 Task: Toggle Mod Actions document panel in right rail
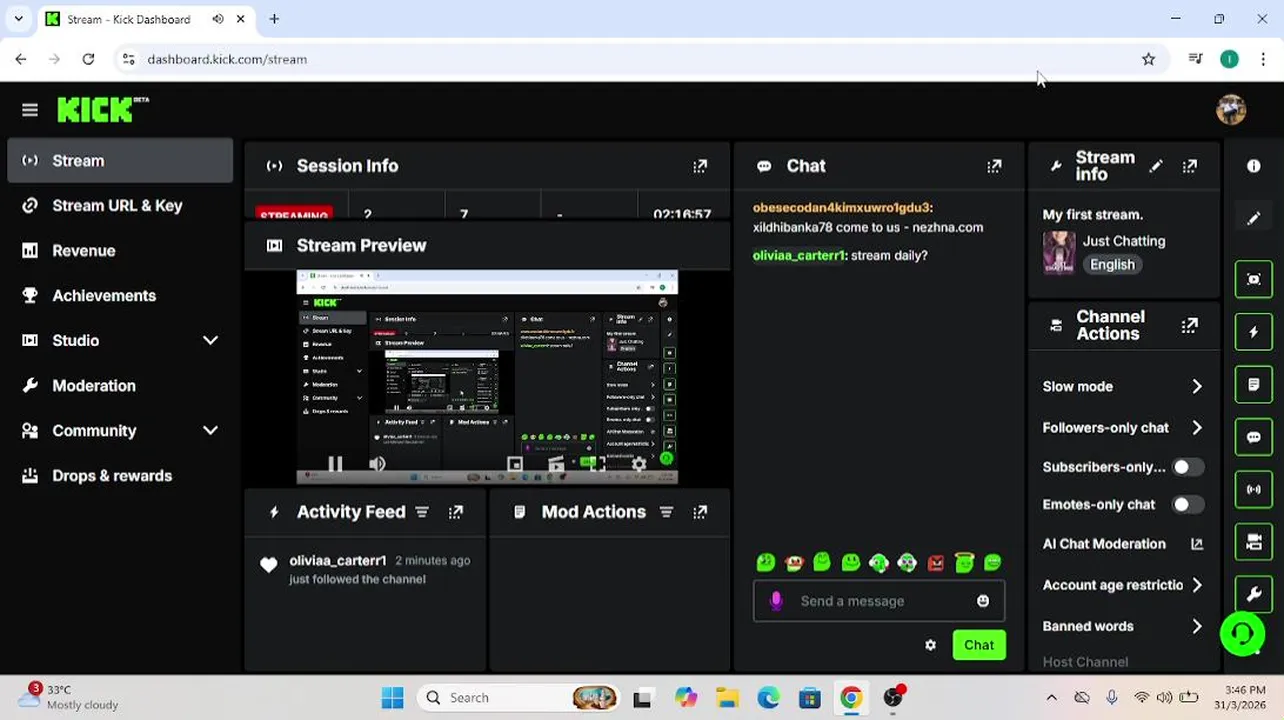click(x=1254, y=384)
